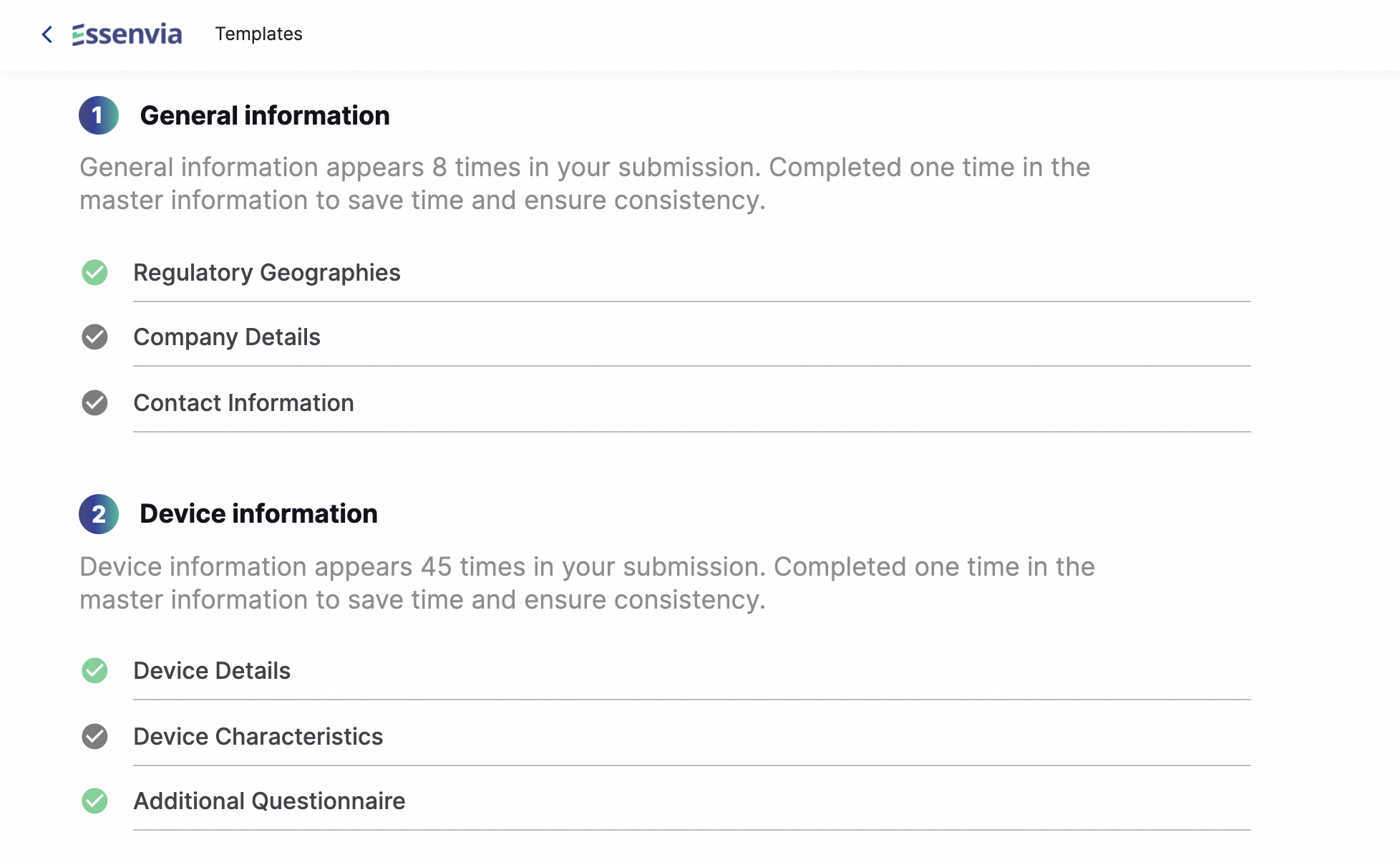
Task: Click the Essenvia logo
Action: point(127,34)
